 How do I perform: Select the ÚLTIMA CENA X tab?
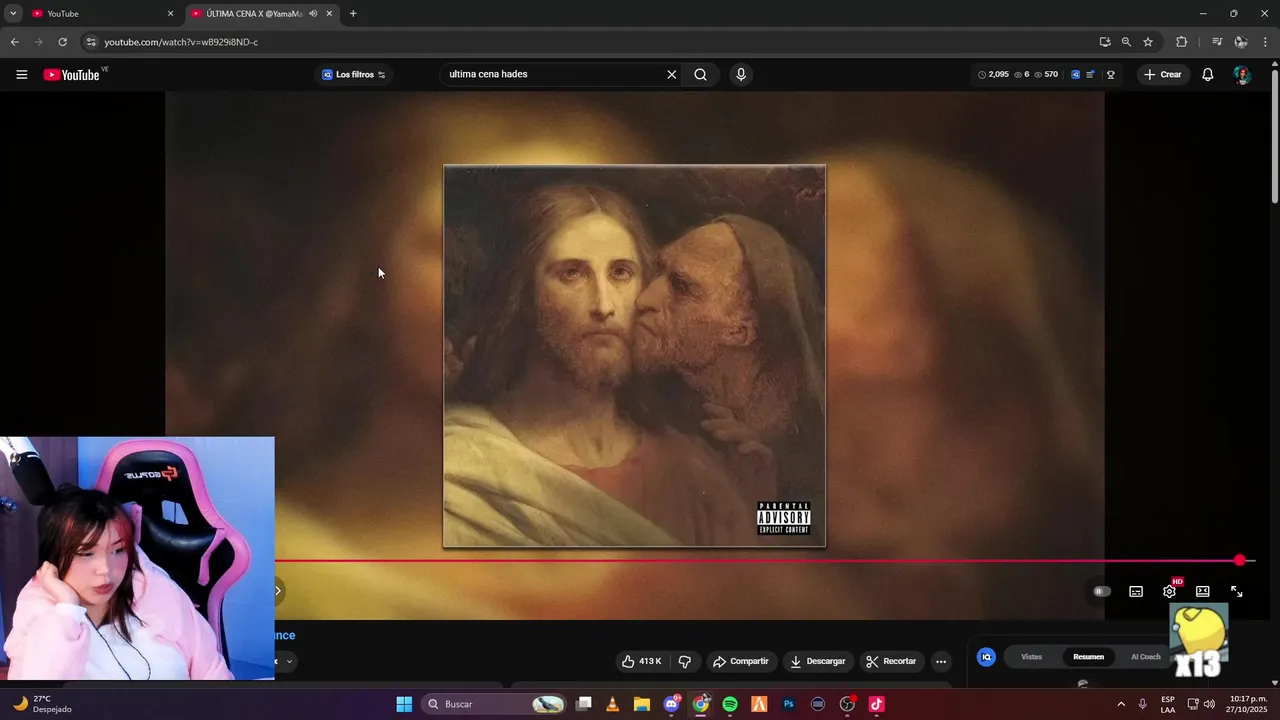[254, 13]
